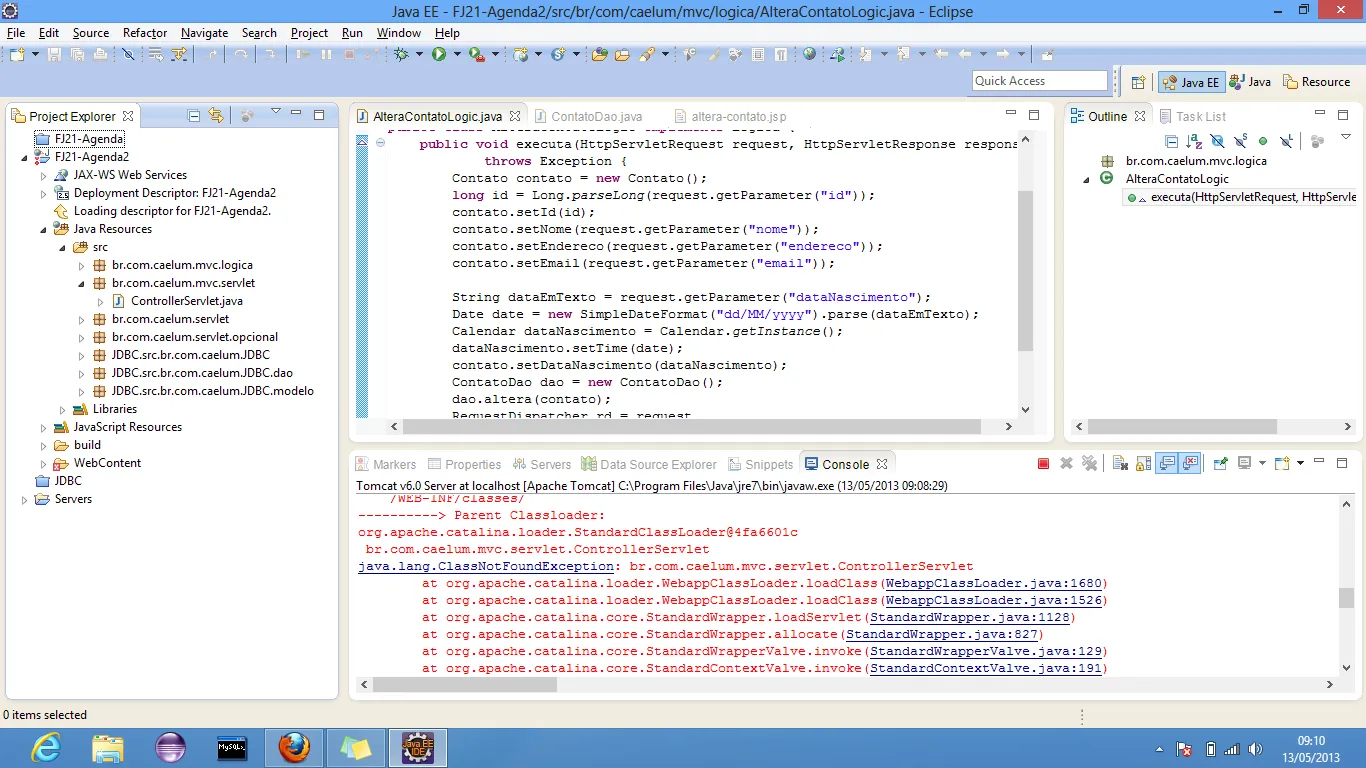Viewport: 1366px width, 768px height.
Task: Clear the Console output
Action: coord(1119,464)
